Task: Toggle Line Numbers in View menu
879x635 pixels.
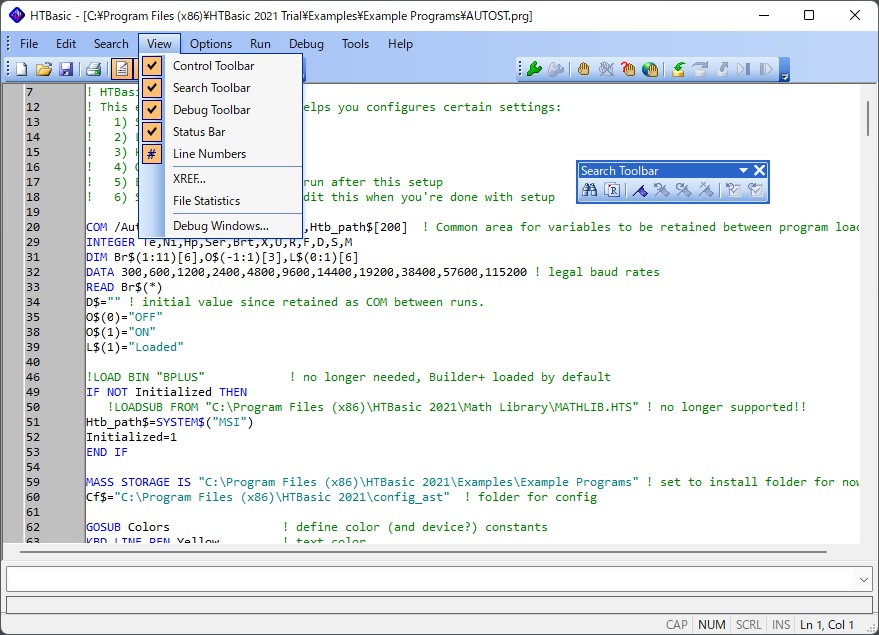Action: point(221,154)
